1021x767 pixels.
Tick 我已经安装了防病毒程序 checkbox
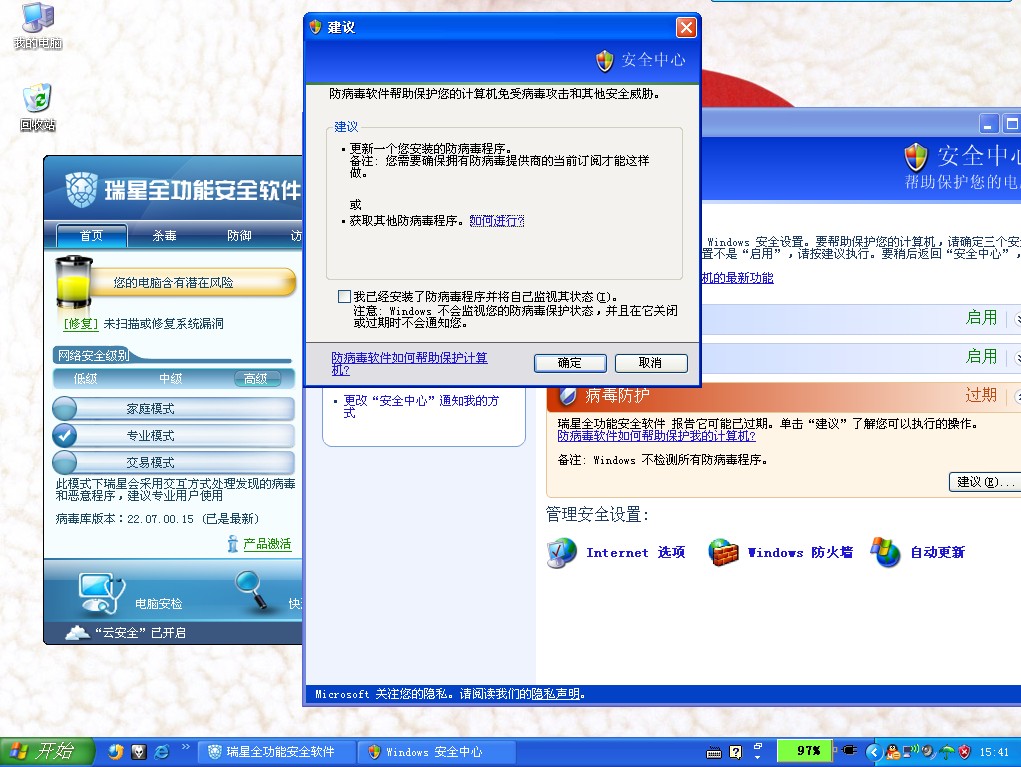pyautogui.click(x=344, y=297)
